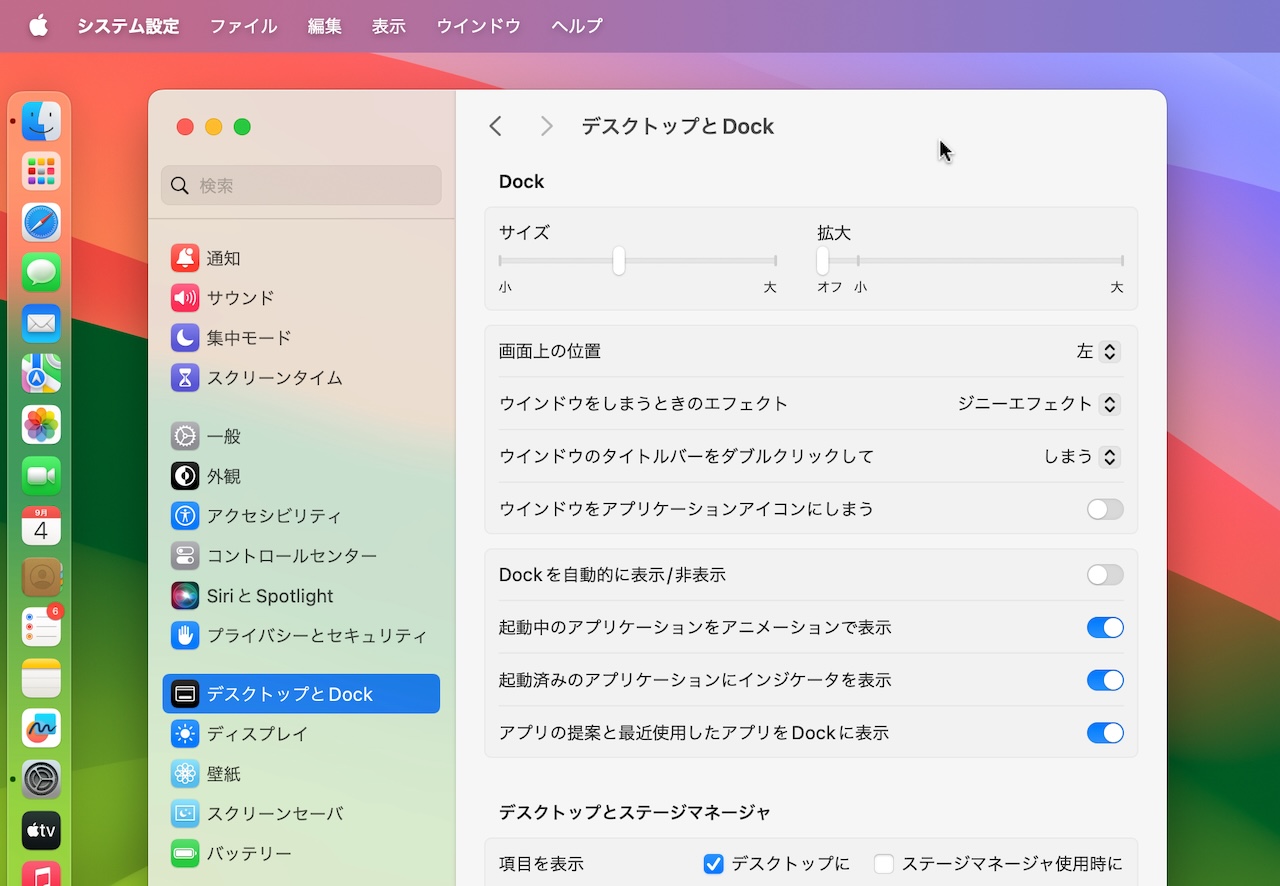Open 一般 settings pane

coord(301,436)
